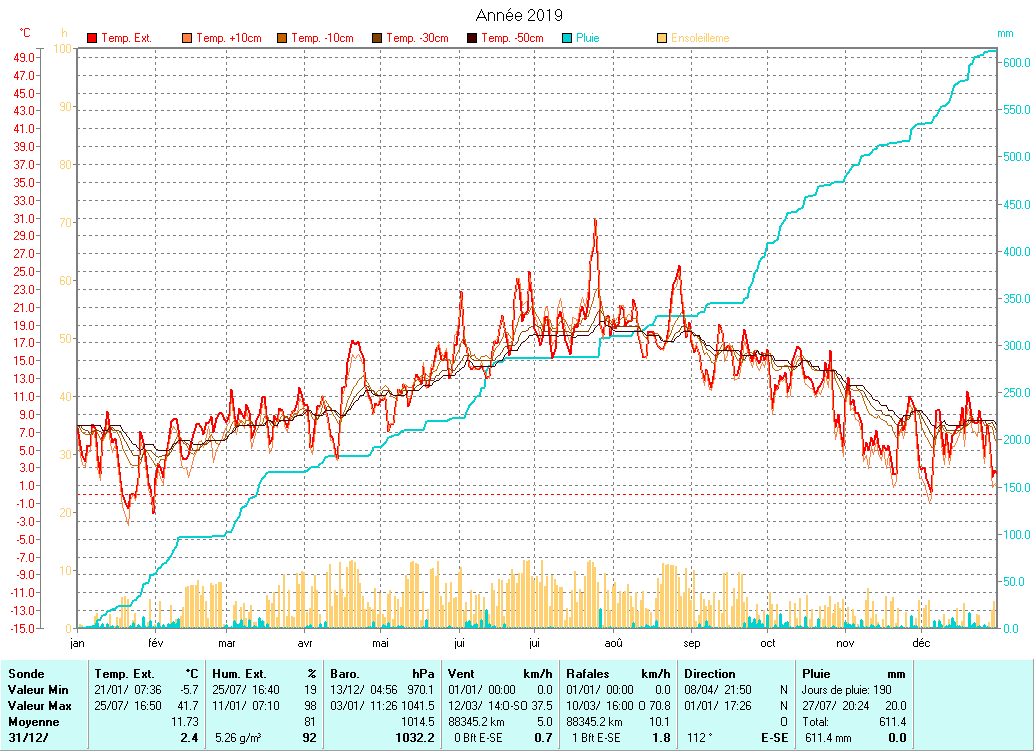Select the Temp. Ext. legend label
The height and width of the screenshot is (751, 1034).
[x=127, y=38]
